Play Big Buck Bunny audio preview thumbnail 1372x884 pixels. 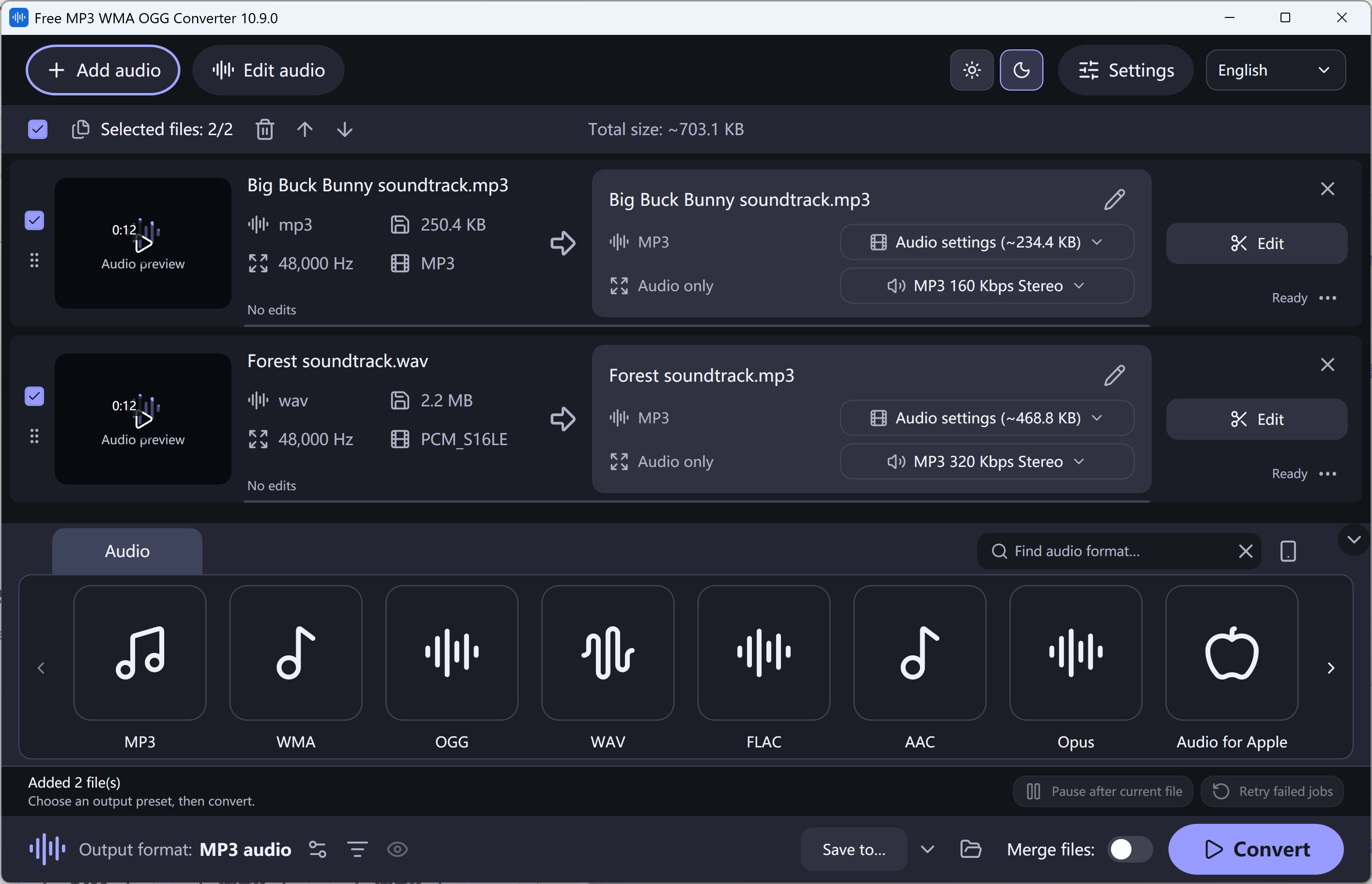click(x=143, y=243)
